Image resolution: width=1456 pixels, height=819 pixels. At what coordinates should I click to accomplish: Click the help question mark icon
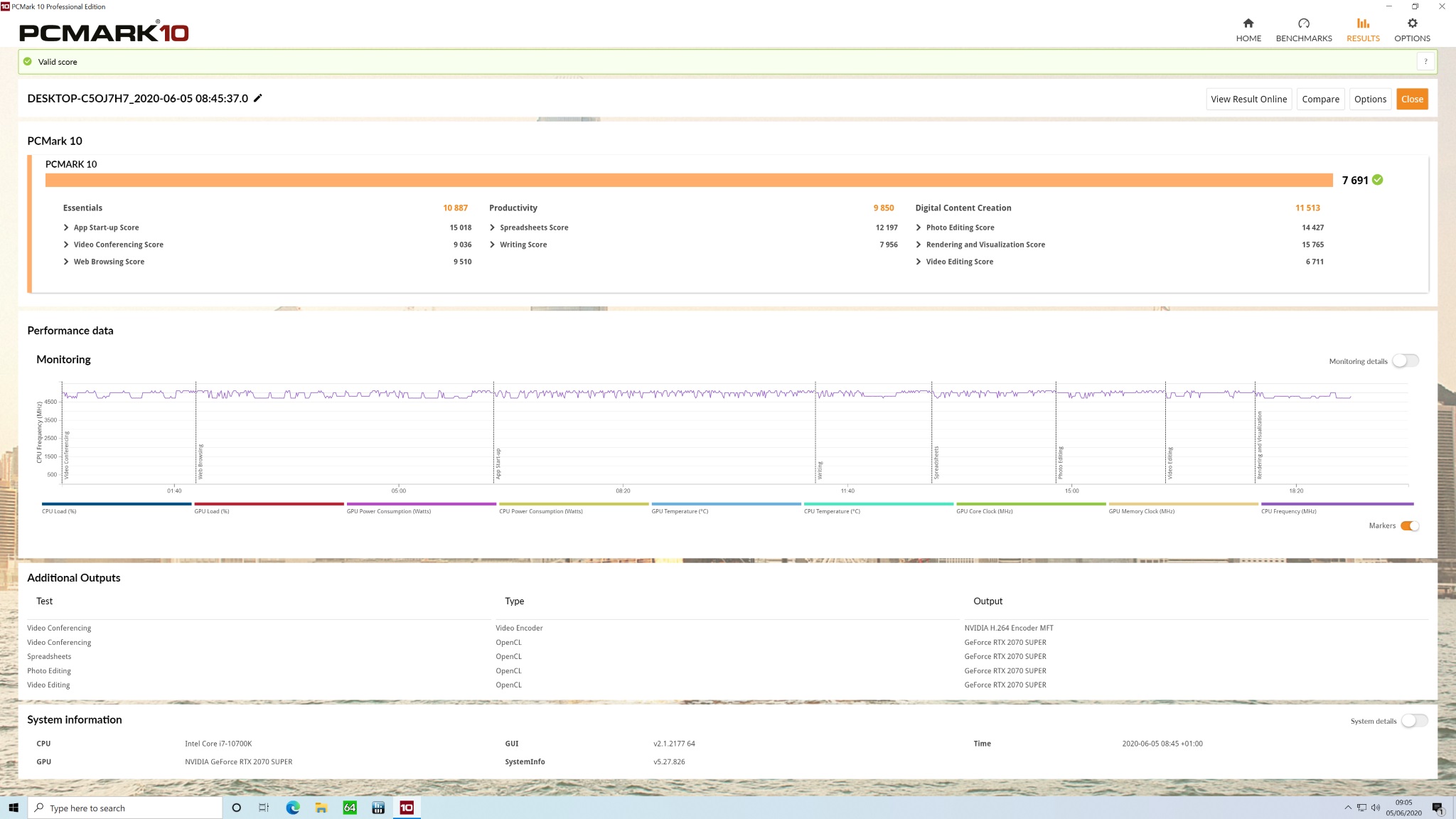[1425, 62]
